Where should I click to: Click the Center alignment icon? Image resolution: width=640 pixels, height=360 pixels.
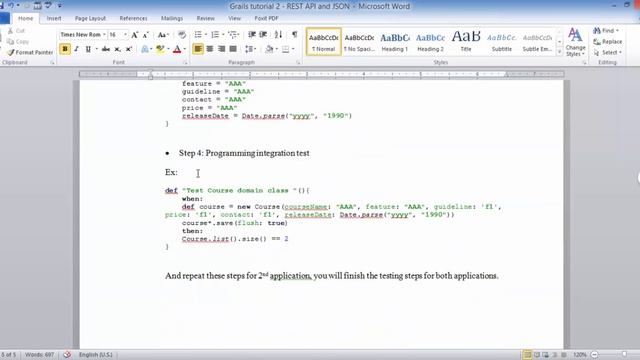pyautogui.click(x=210, y=49)
